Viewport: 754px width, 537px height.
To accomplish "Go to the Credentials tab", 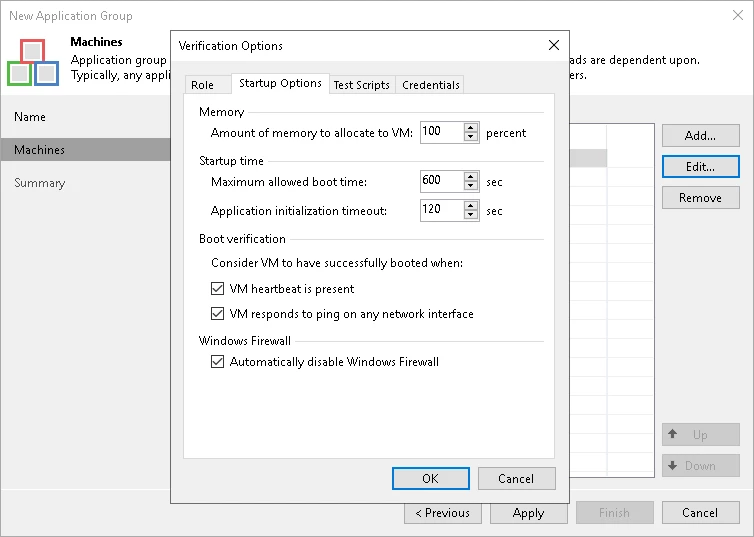I will (431, 85).
